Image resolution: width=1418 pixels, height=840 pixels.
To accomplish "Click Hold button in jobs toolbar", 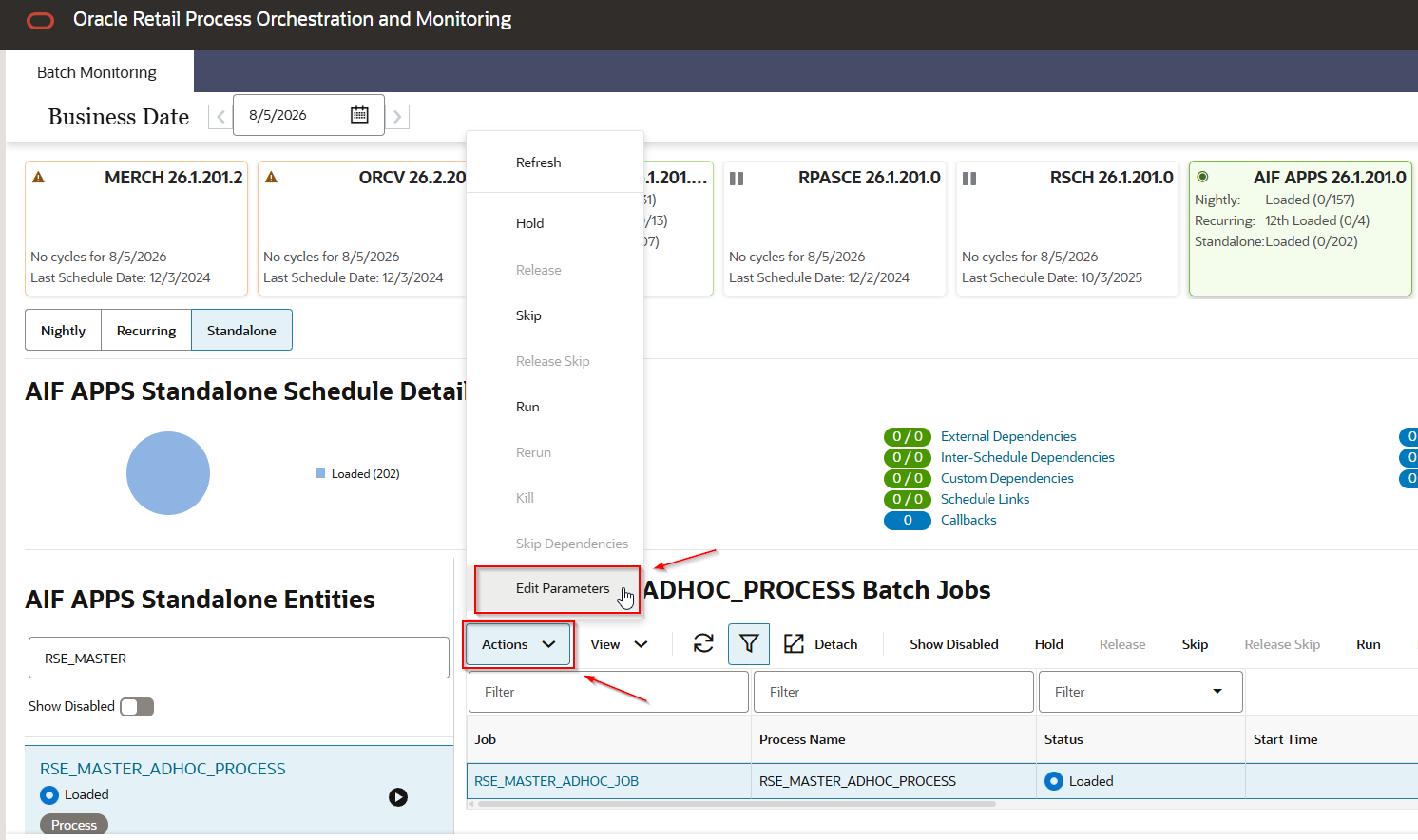I will [1048, 644].
